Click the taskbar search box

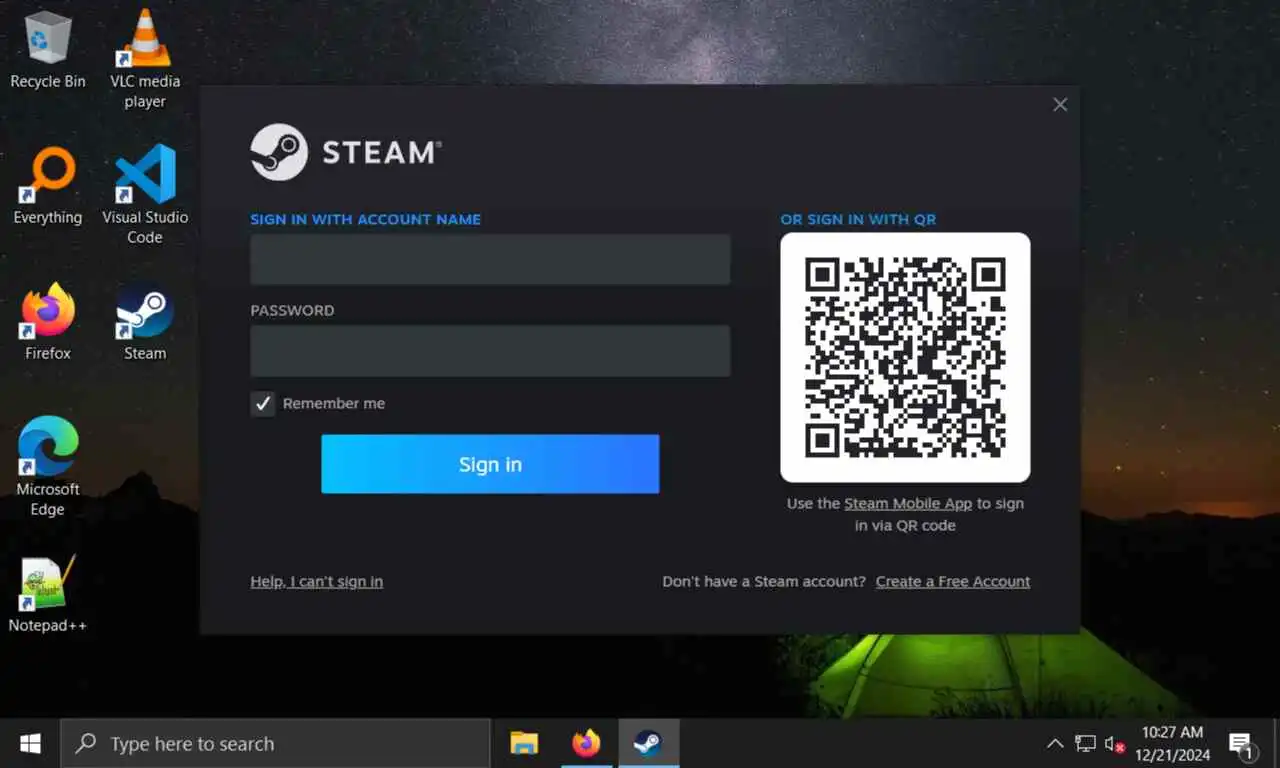[x=276, y=744]
